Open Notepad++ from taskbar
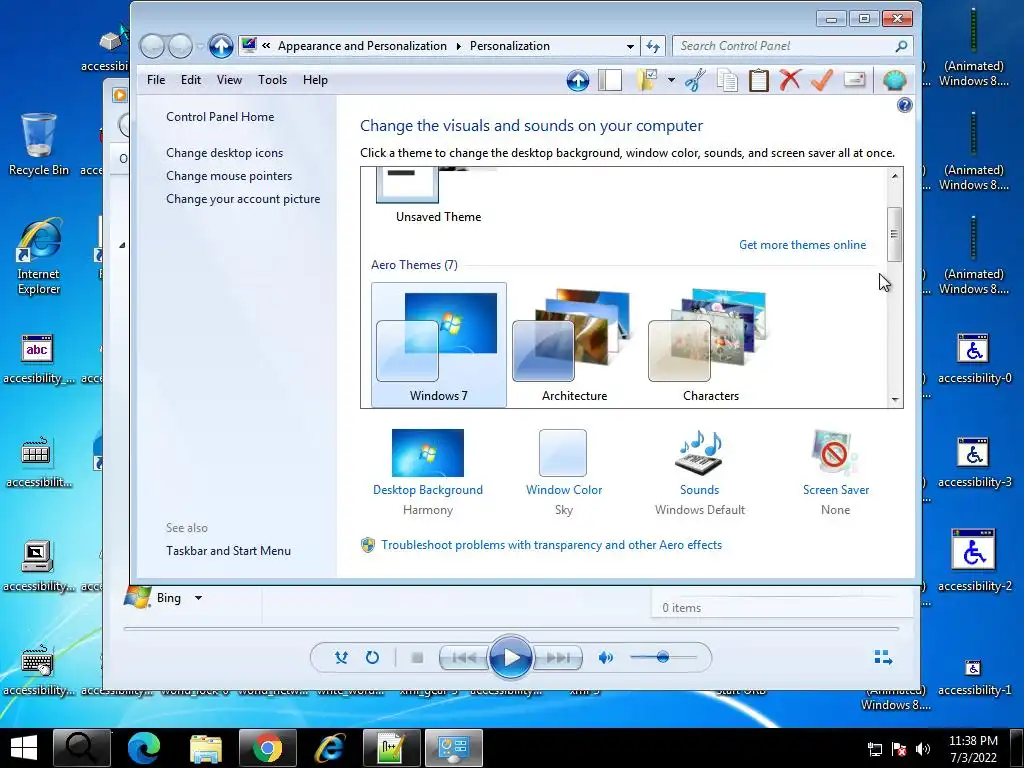The width and height of the screenshot is (1024, 768). pos(392,748)
